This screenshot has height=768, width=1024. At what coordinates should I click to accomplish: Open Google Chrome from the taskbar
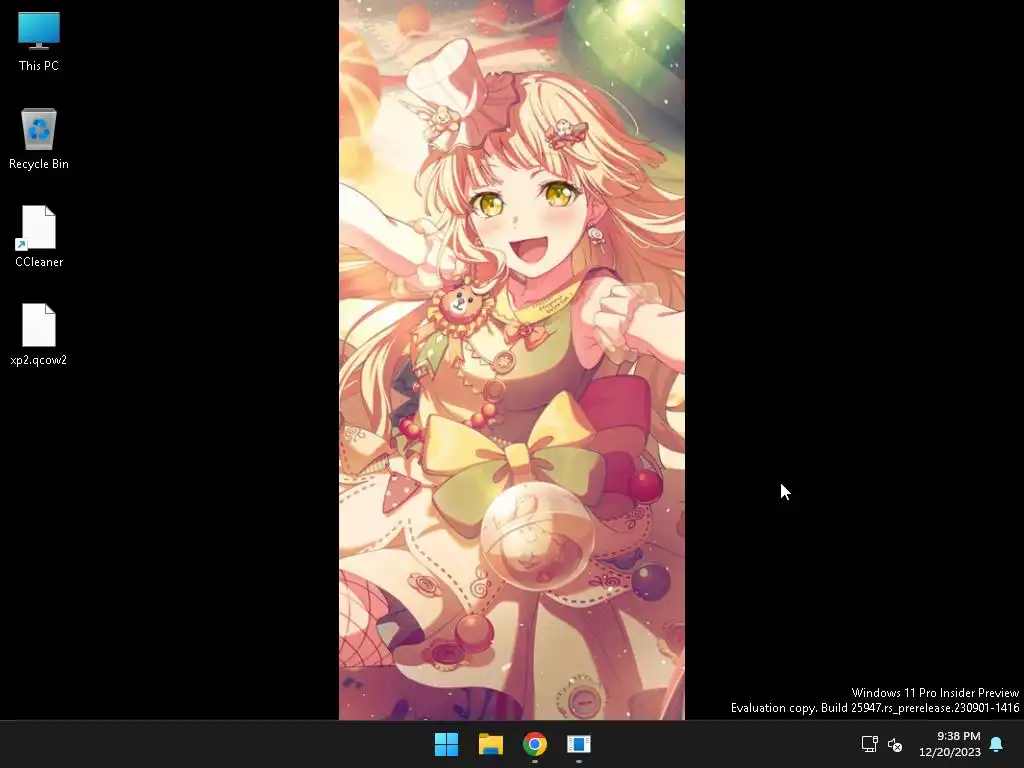tap(534, 744)
